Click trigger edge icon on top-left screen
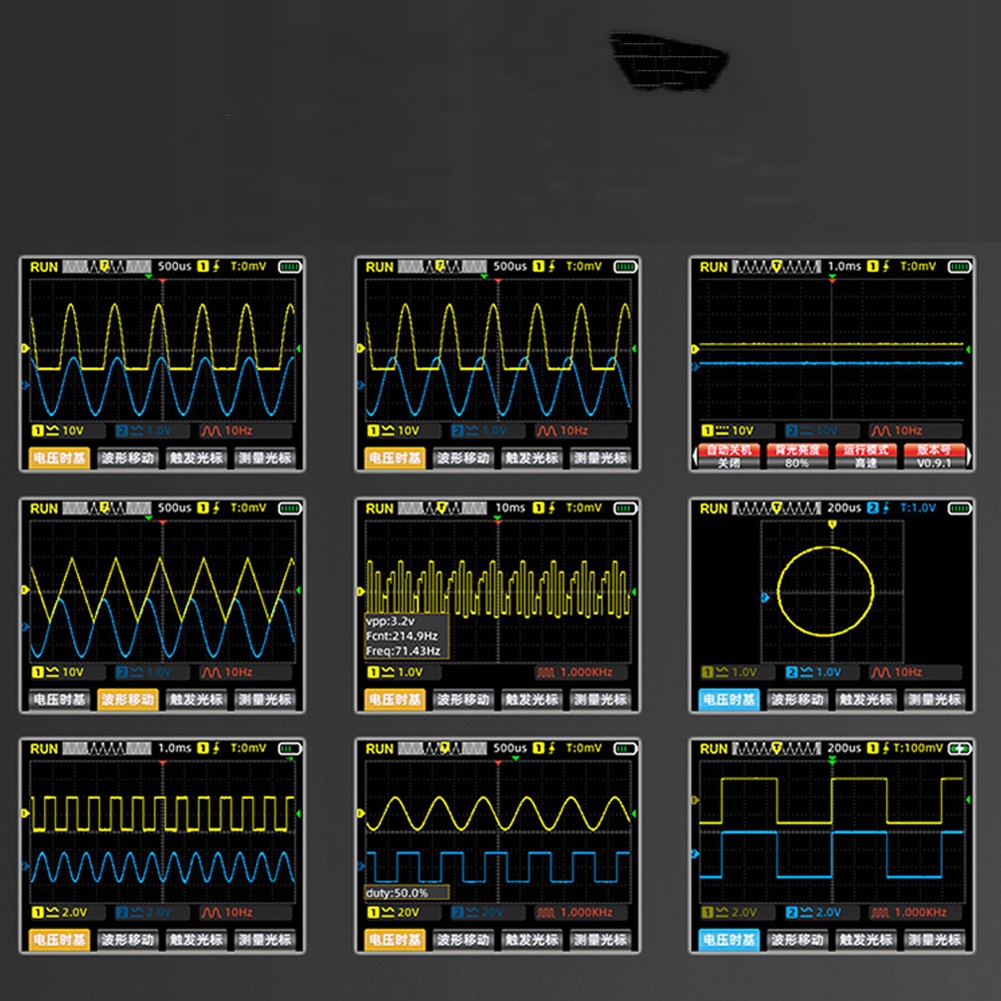1001x1001 pixels. [x=216, y=266]
